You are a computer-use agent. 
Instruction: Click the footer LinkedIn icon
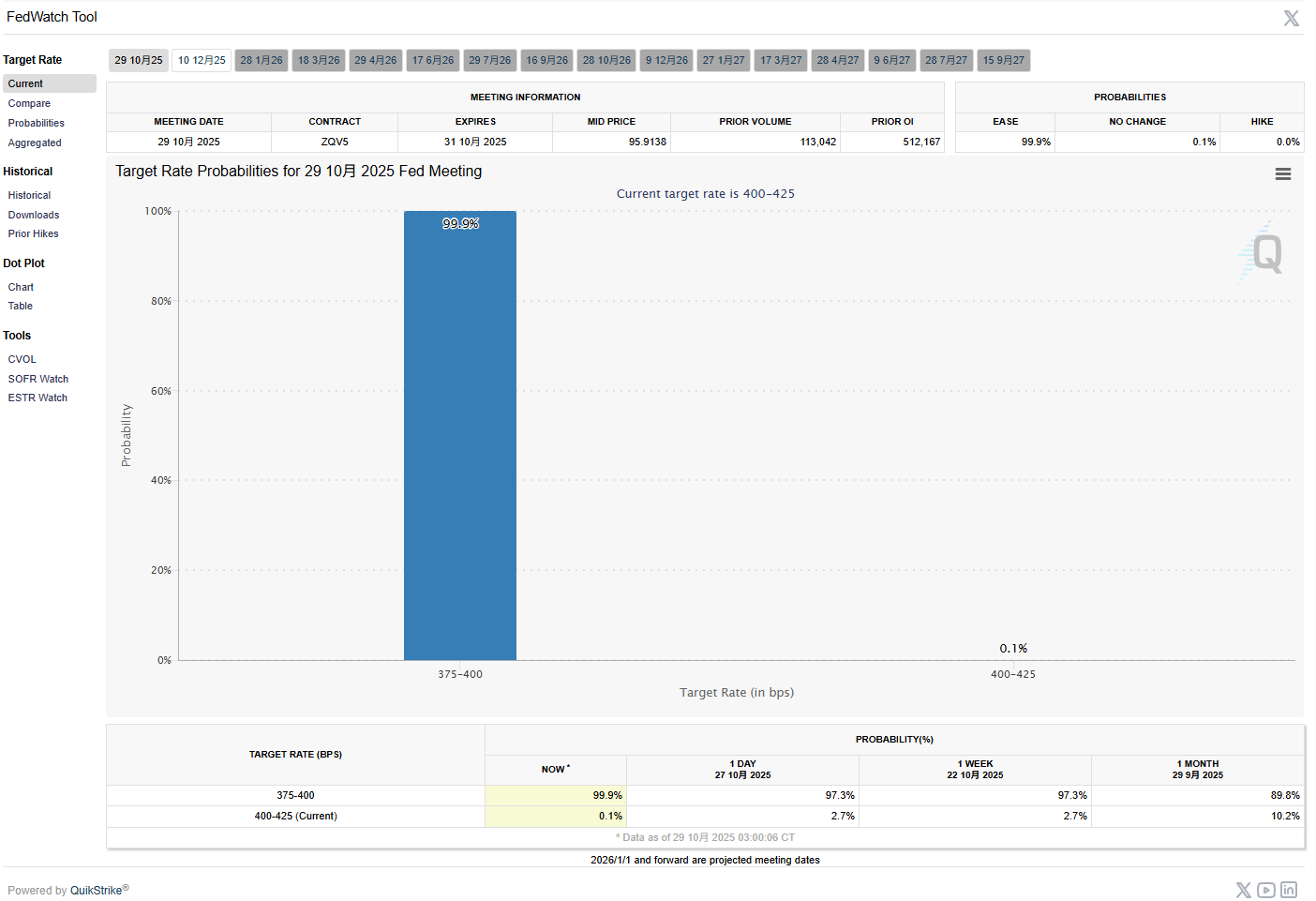(1289, 891)
